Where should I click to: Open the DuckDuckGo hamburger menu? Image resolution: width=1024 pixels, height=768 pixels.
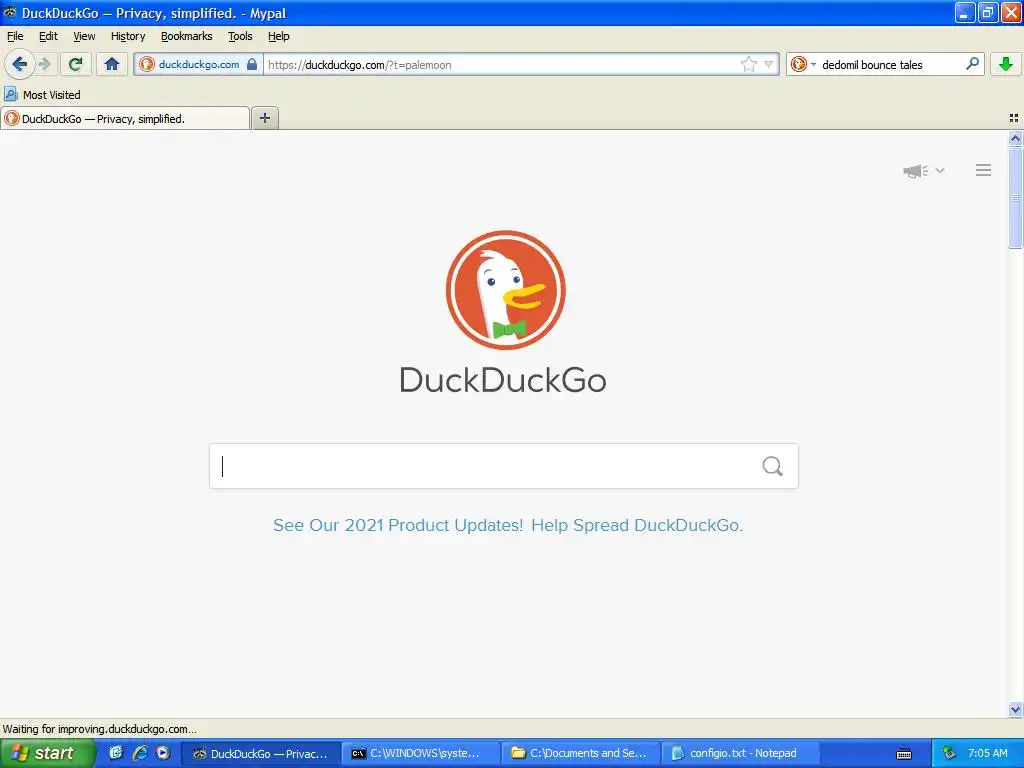[x=984, y=170]
